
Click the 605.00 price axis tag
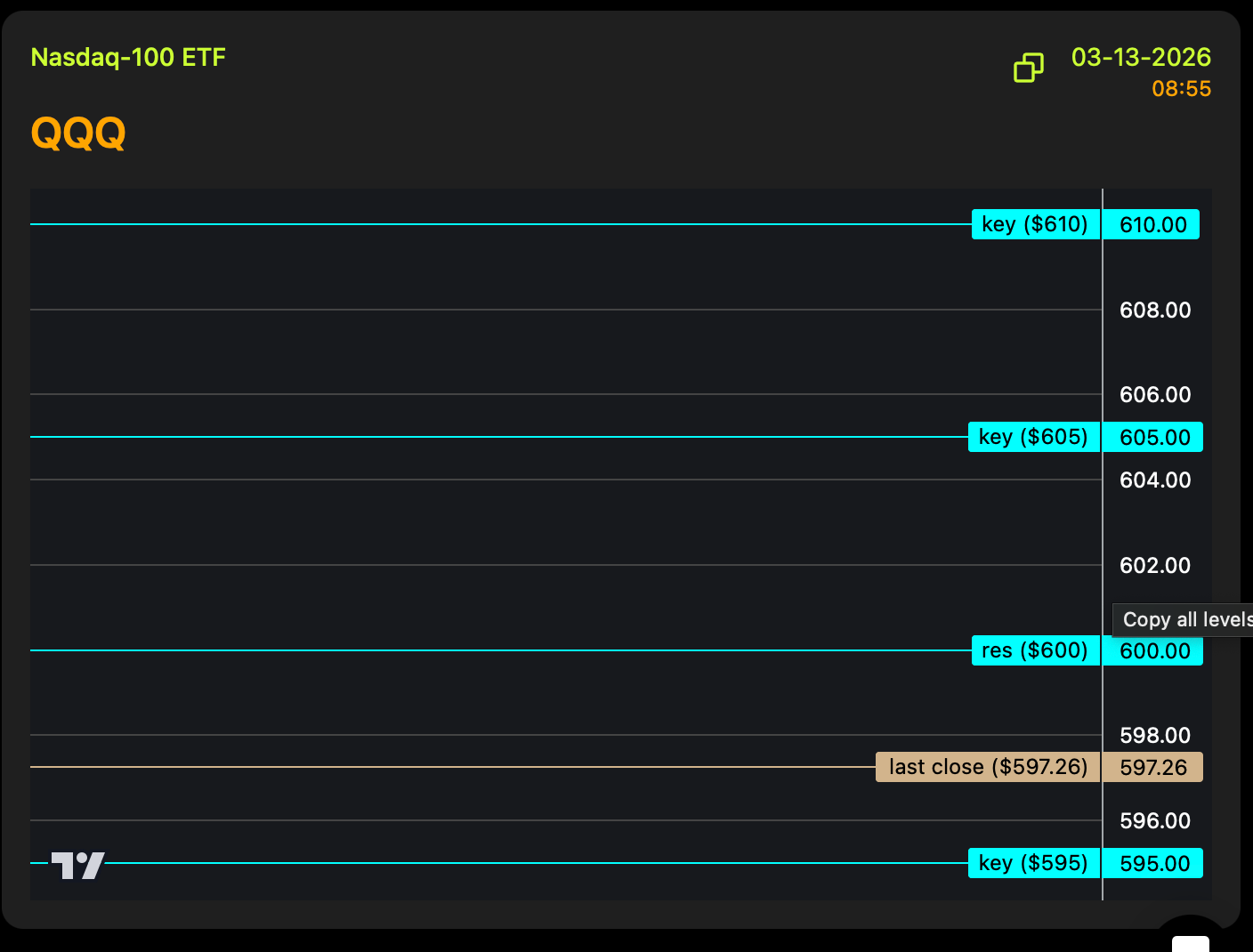pos(1154,438)
